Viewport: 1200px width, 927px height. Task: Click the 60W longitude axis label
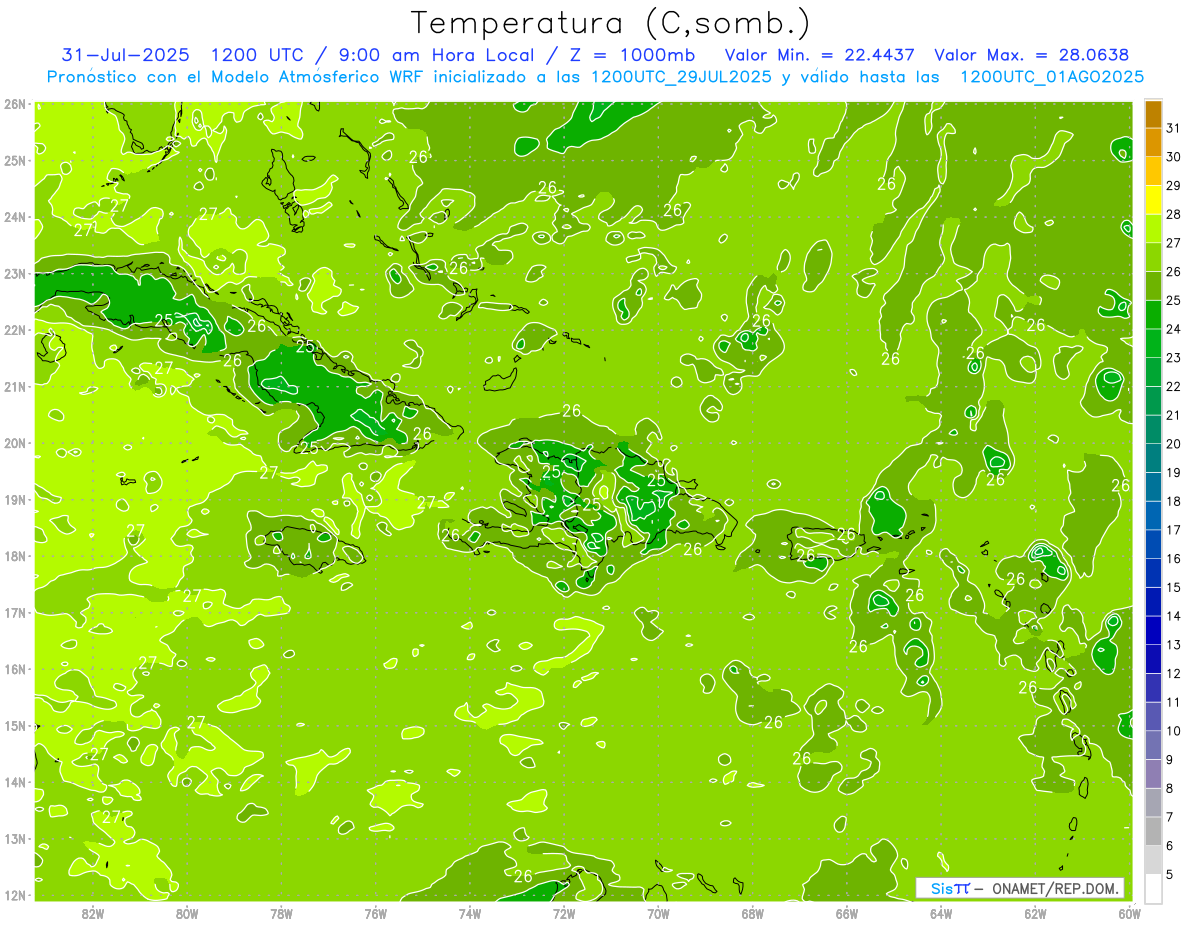(1129, 913)
